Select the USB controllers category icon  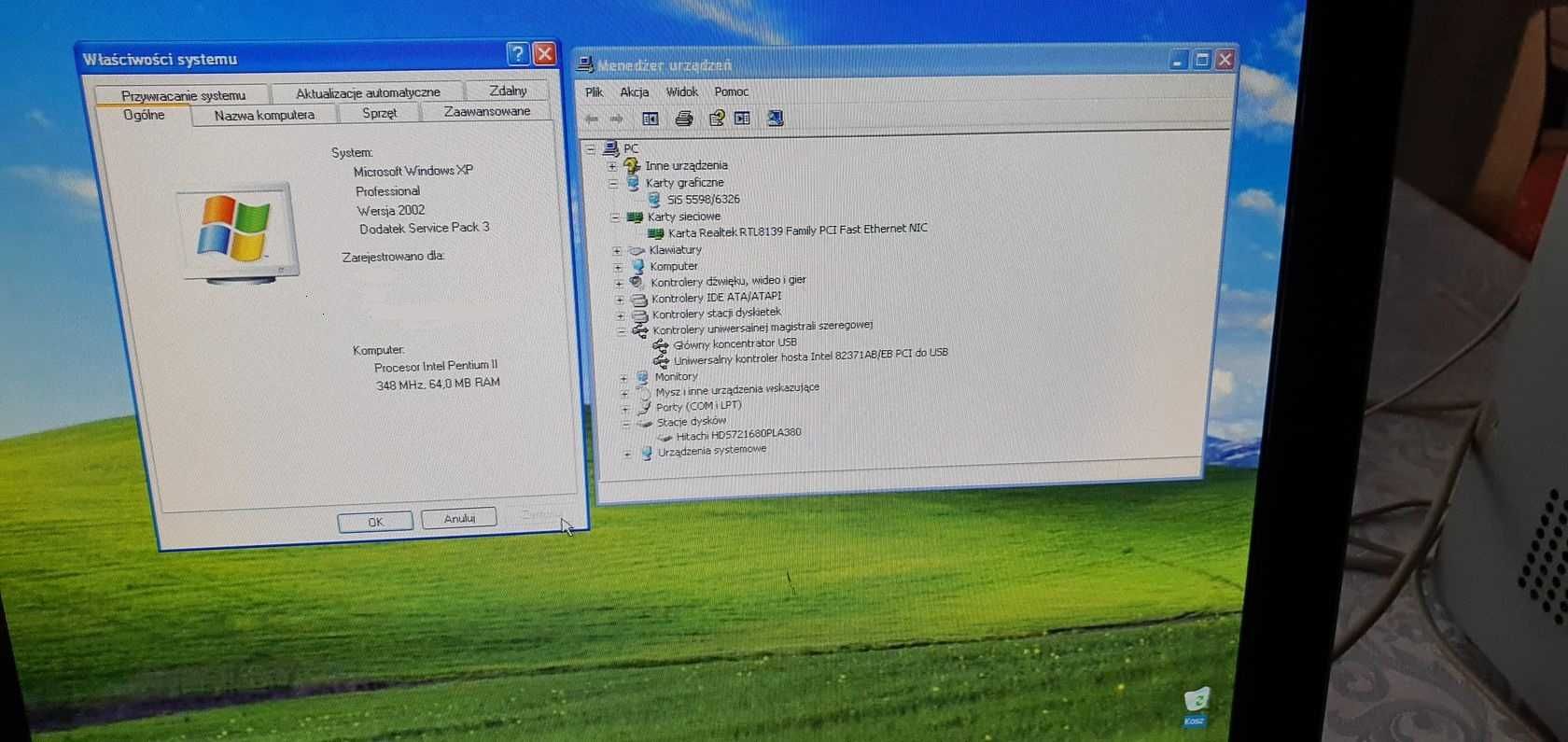(x=640, y=330)
